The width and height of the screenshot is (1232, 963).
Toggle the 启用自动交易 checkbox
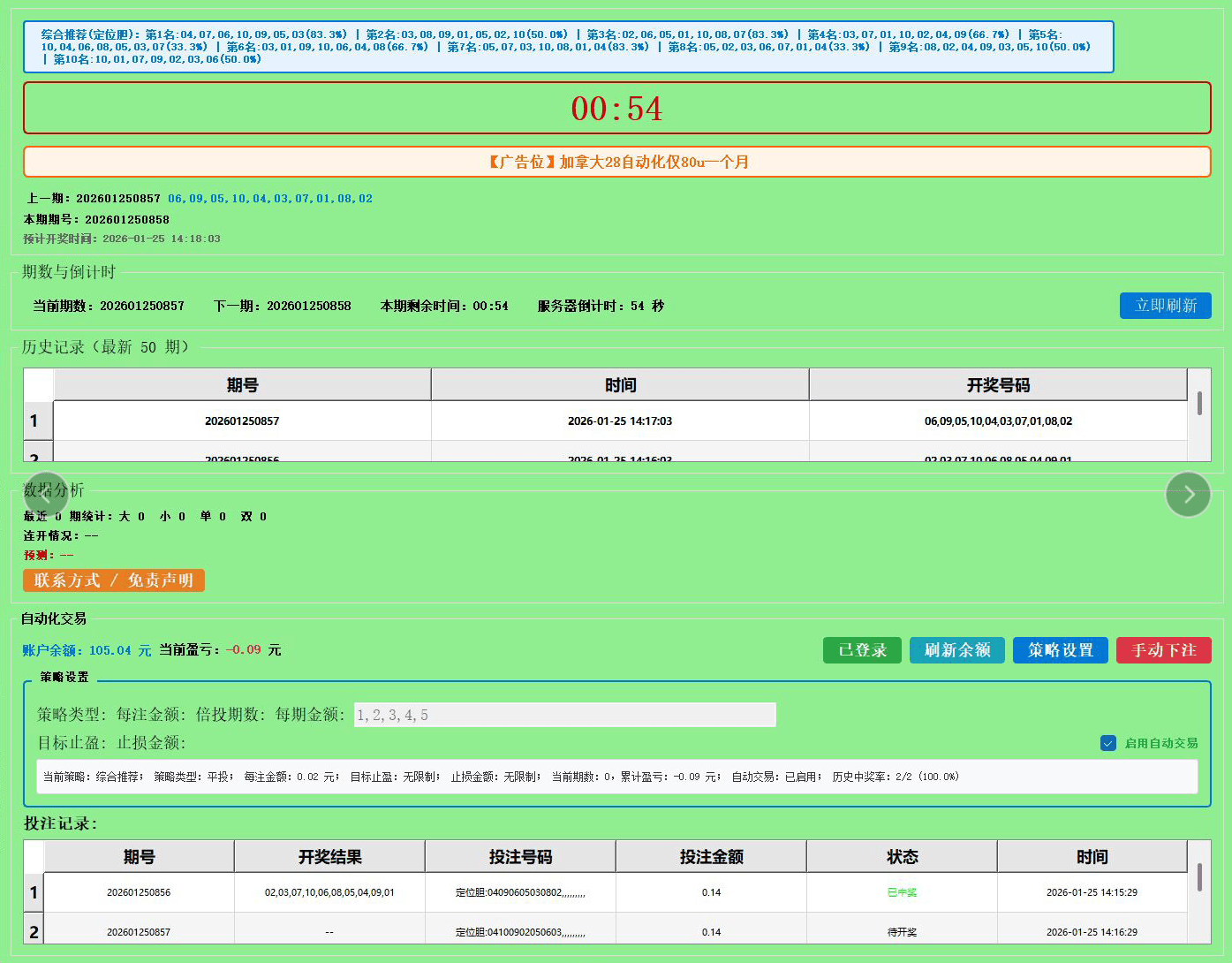point(1108,743)
